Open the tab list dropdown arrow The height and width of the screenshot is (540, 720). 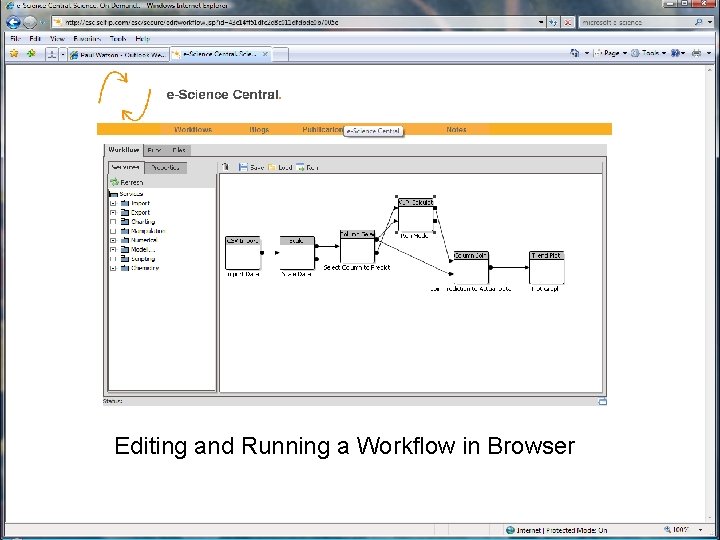[x=63, y=55]
